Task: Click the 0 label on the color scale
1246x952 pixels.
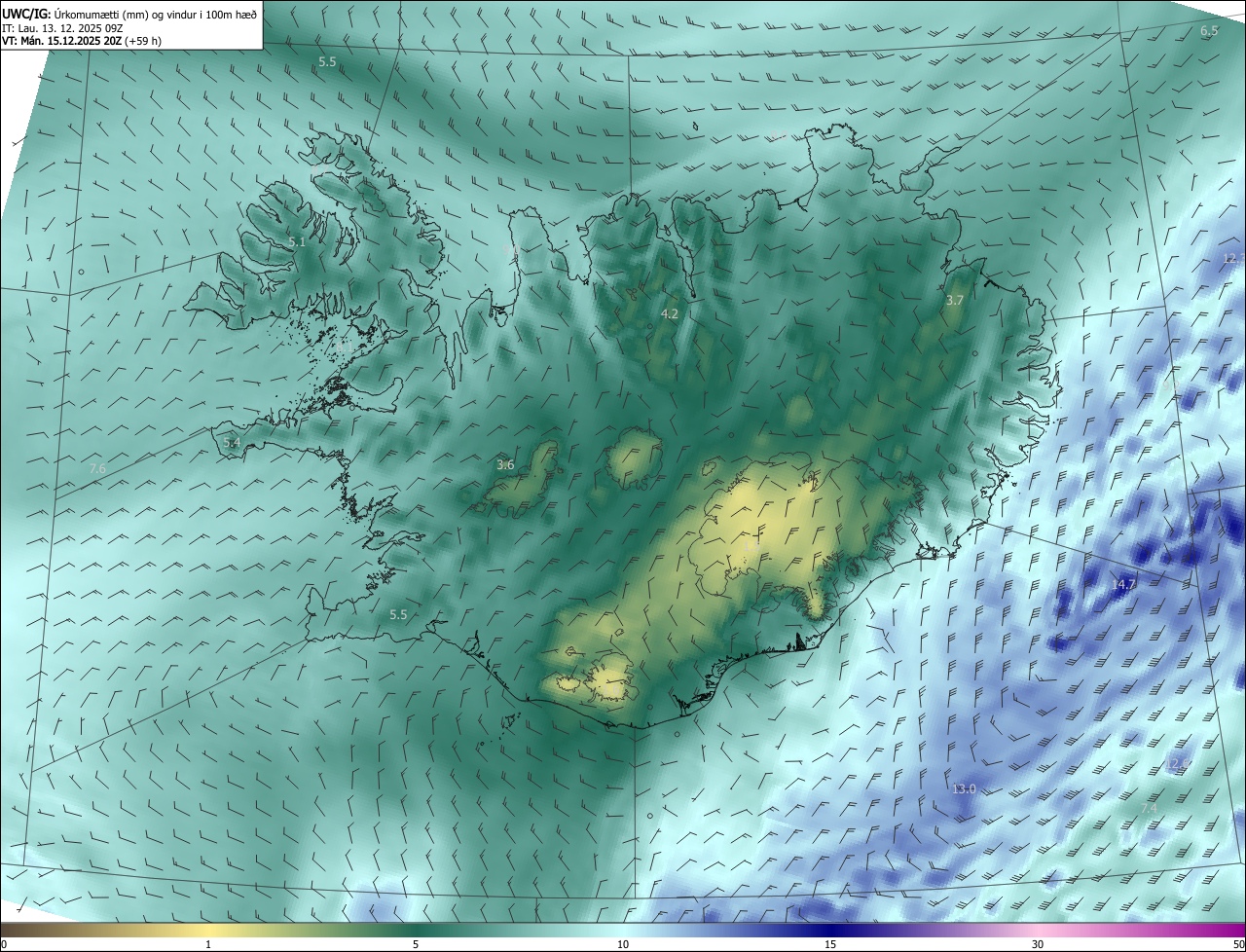Action: point(4,945)
